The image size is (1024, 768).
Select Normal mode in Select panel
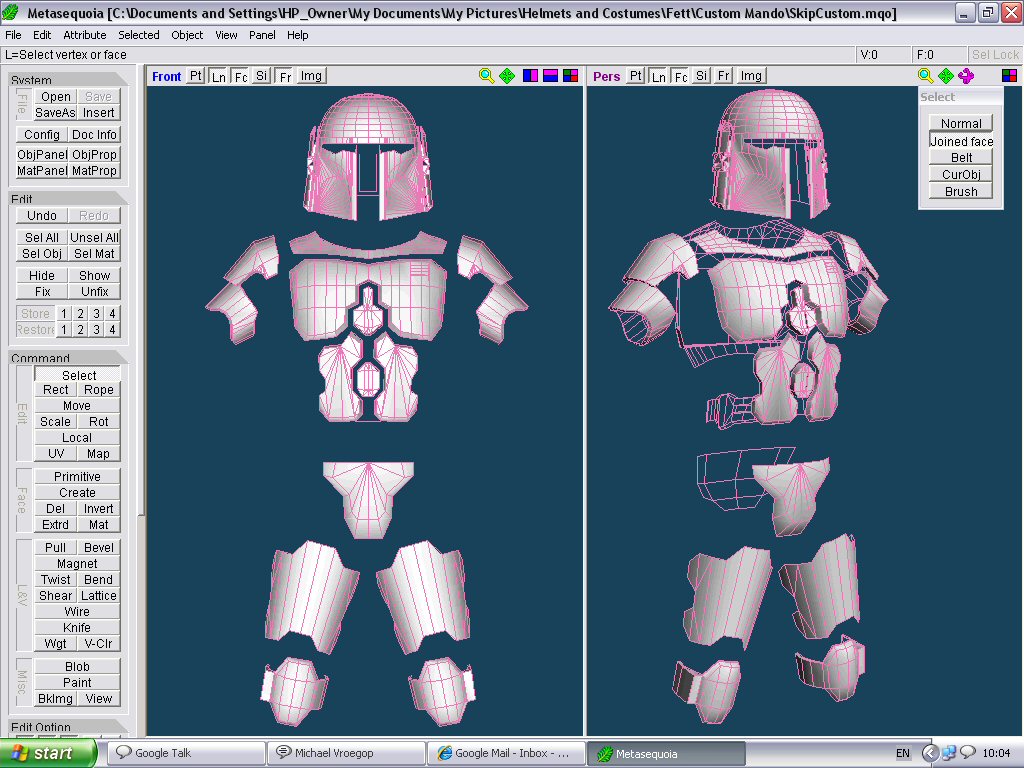point(961,123)
